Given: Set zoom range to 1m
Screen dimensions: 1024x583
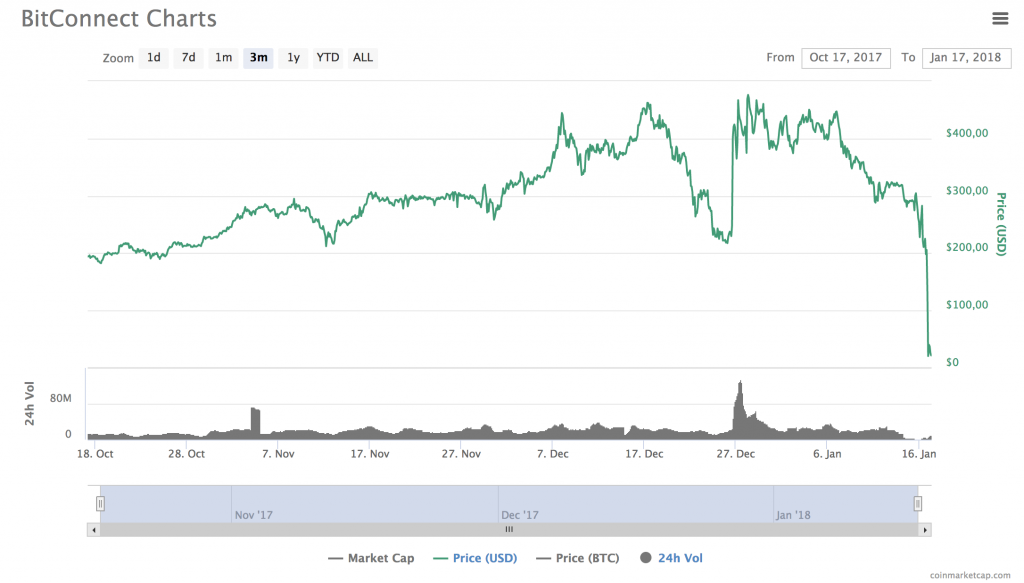Looking at the screenshot, I should [223, 57].
